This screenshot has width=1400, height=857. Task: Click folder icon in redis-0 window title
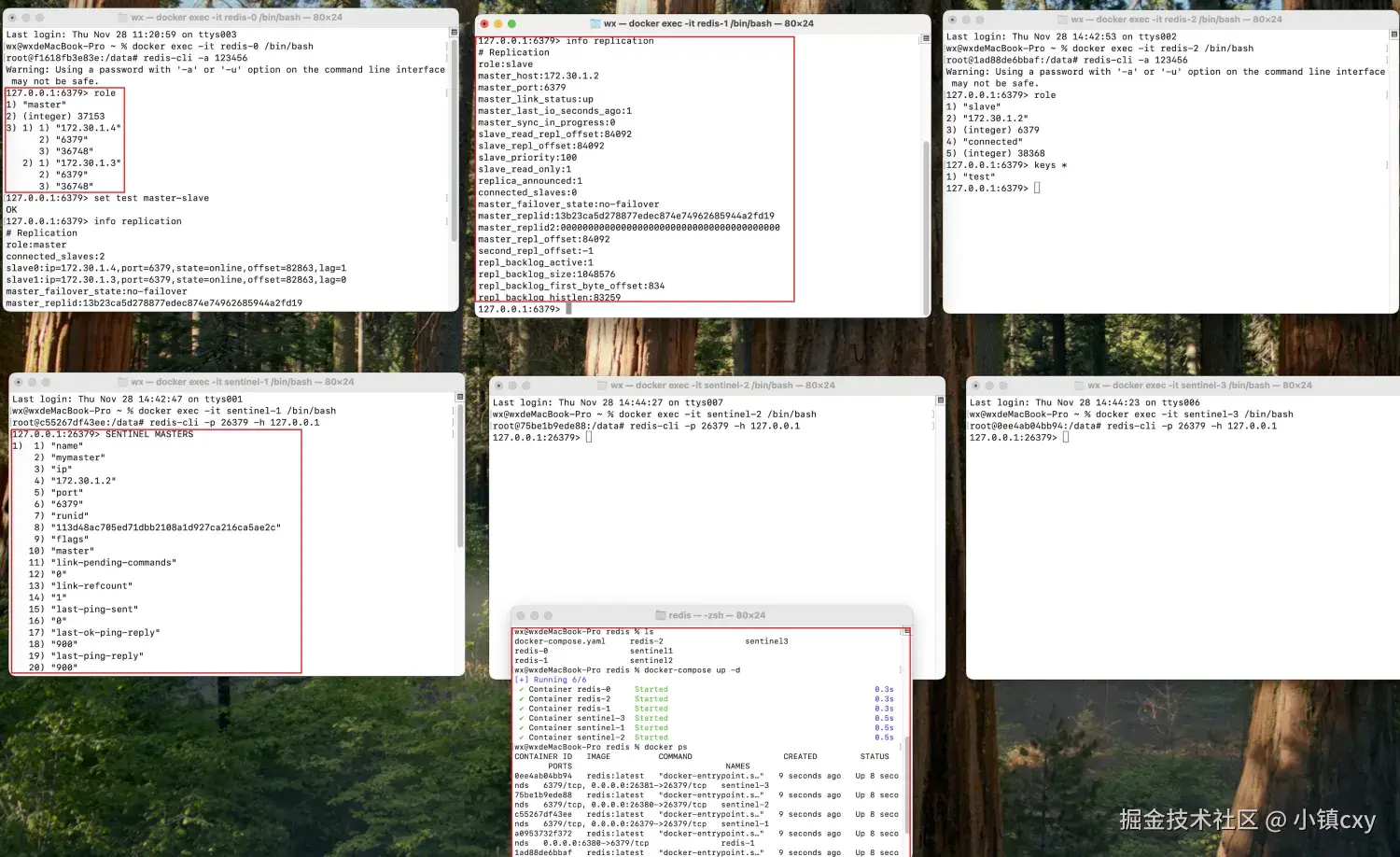coord(123,18)
